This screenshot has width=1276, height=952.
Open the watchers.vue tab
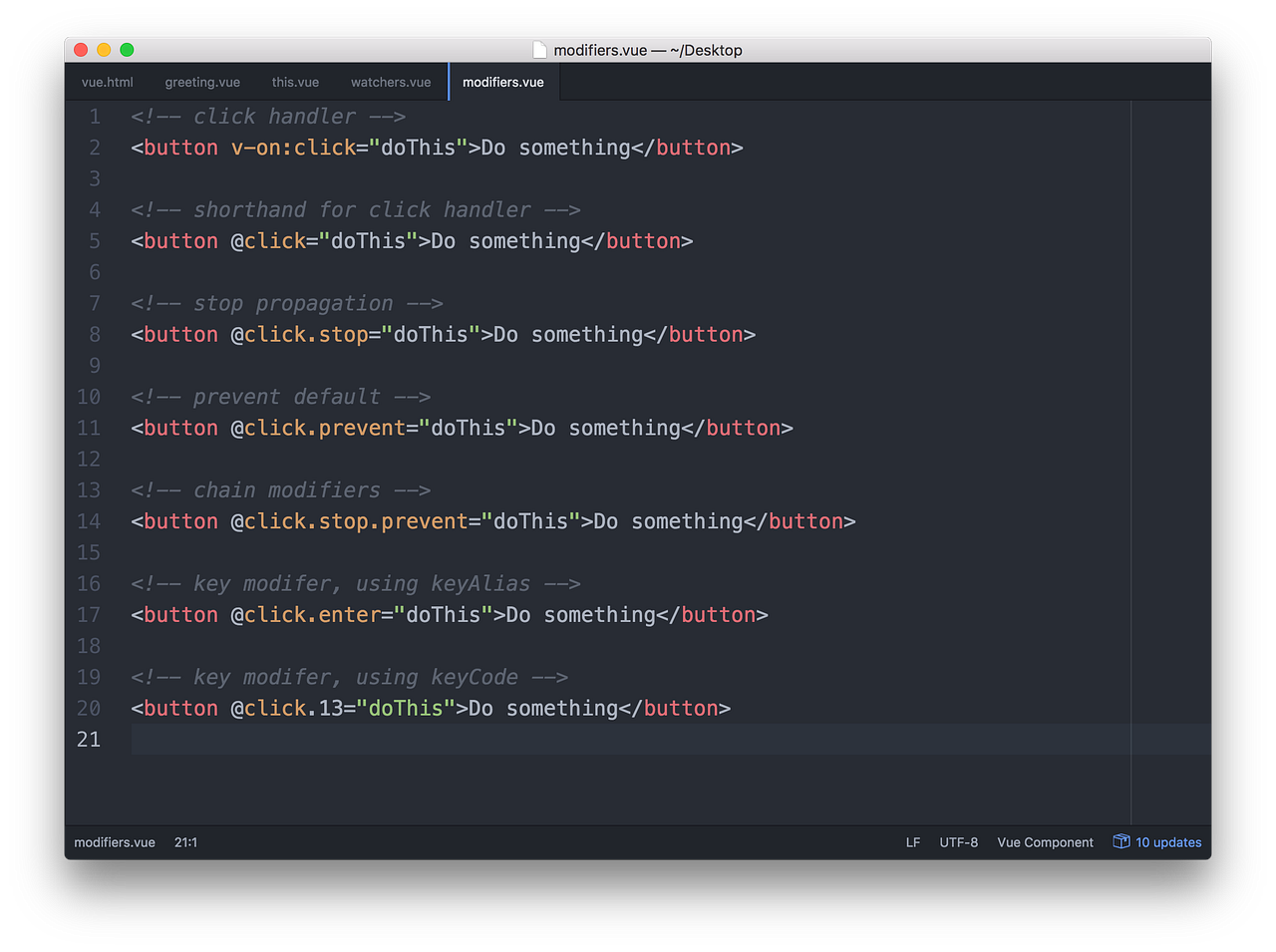(390, 82)
